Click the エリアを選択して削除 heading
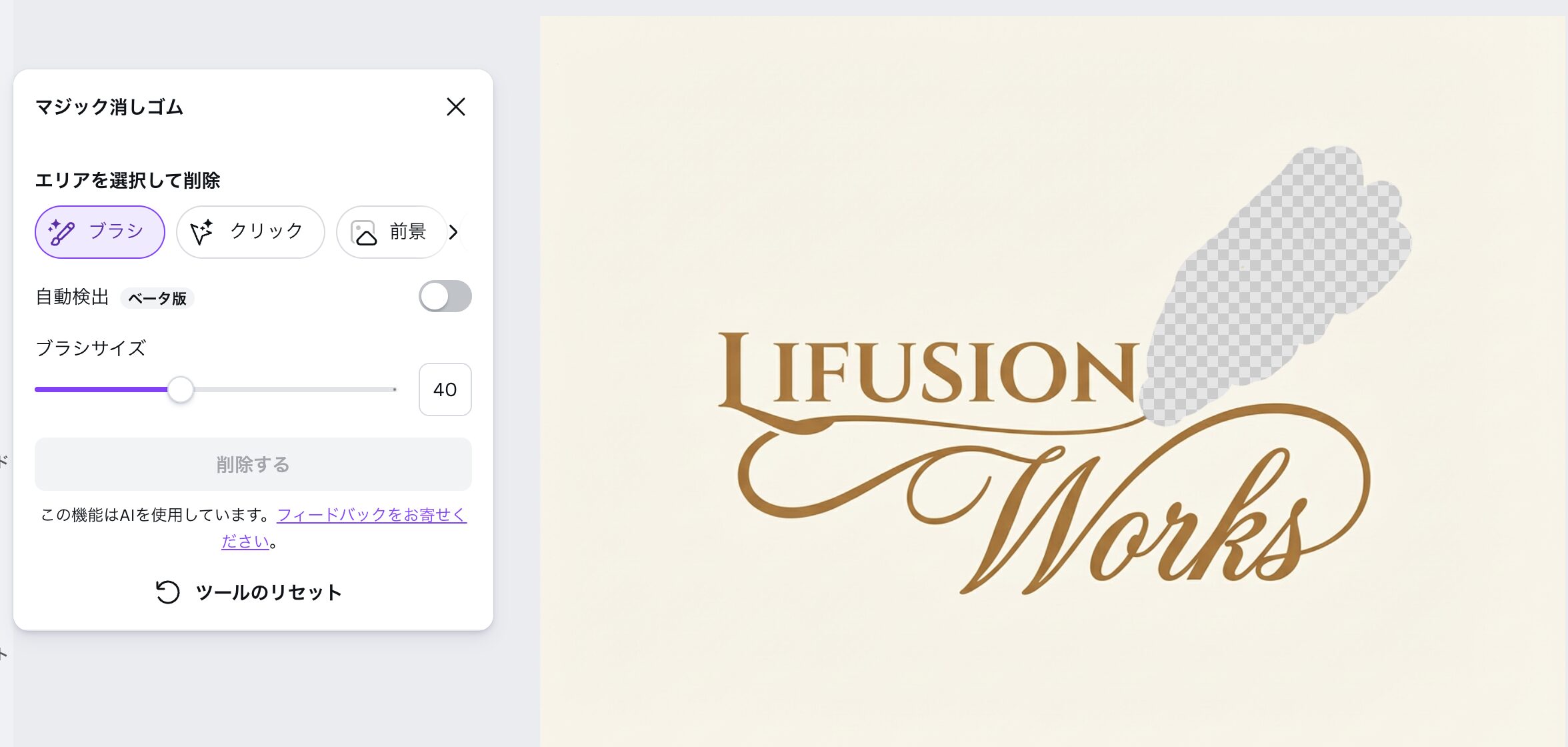 (x=127, y=180)
